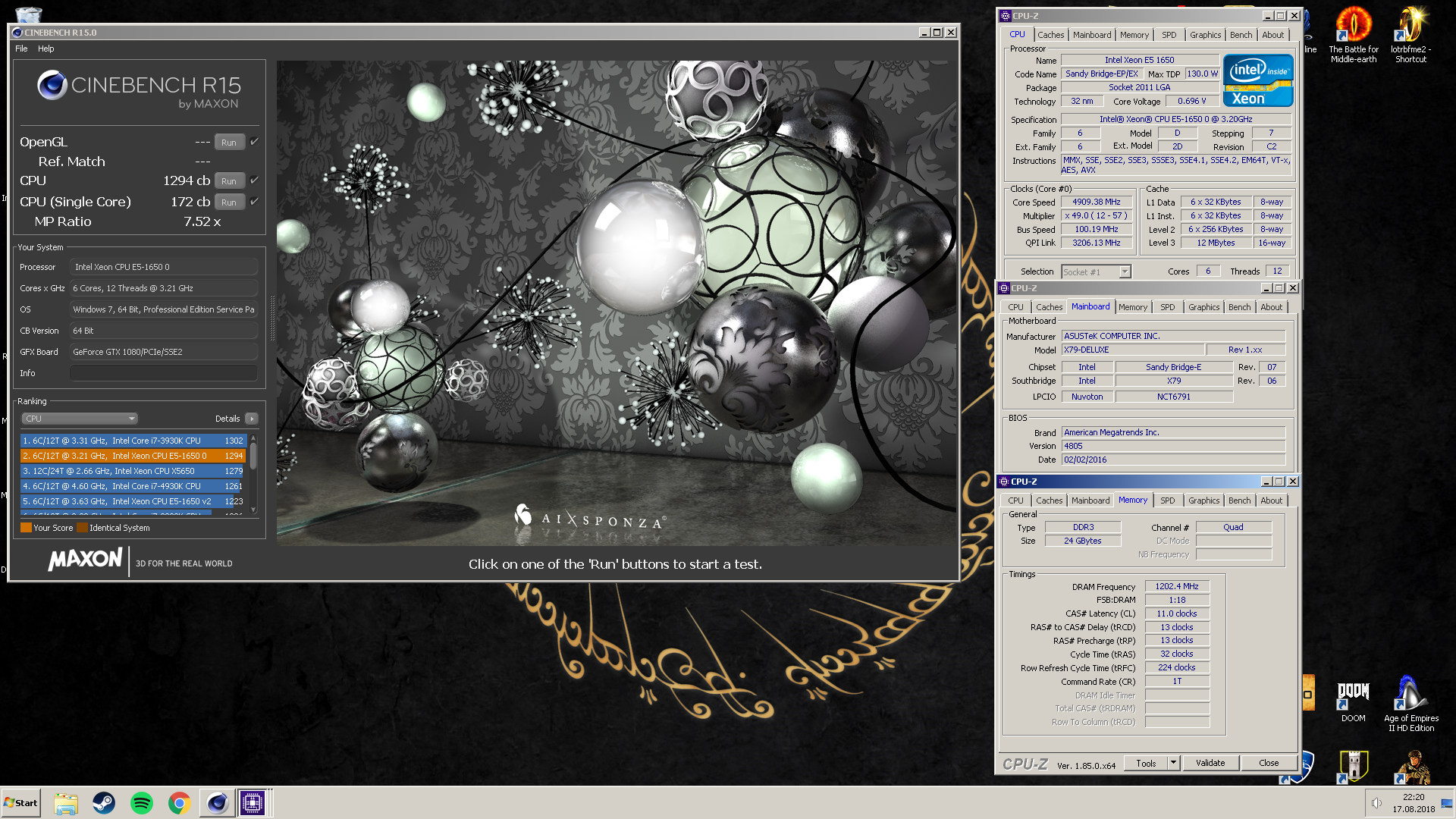Open ranking Details arrow button
The height and width of the screenshot is (819, 1456).
coord(252,419)
